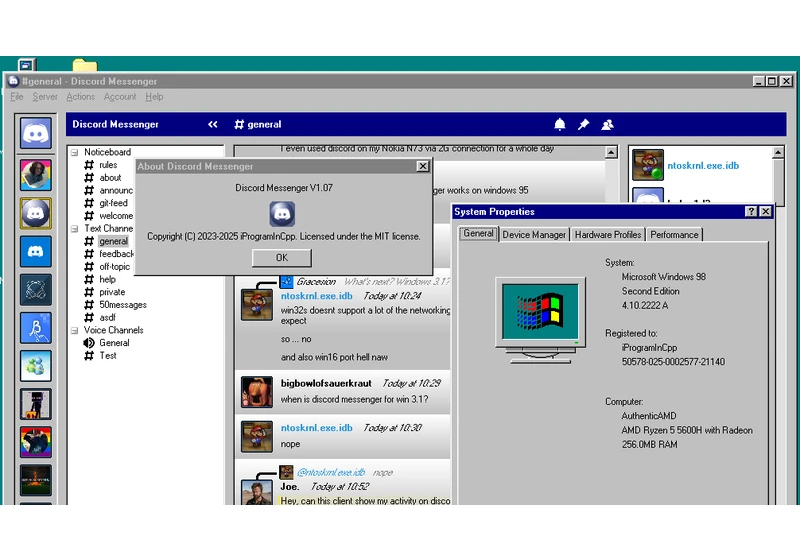Open pinned messages with pin icon
This screenshot has height=560, width=800.
[x=583, y=124]
